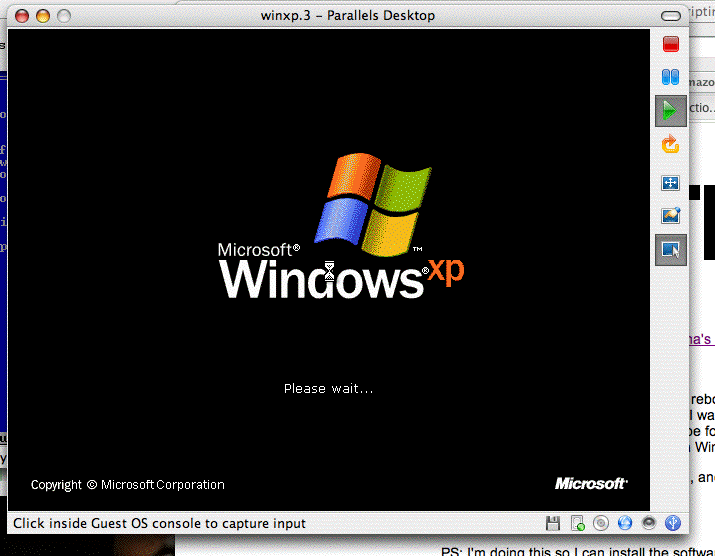Image resolution: width=715 pixels, height=556 pixels.
Task: Click the Windows XP flag logo
Action: tap(372, 201)
